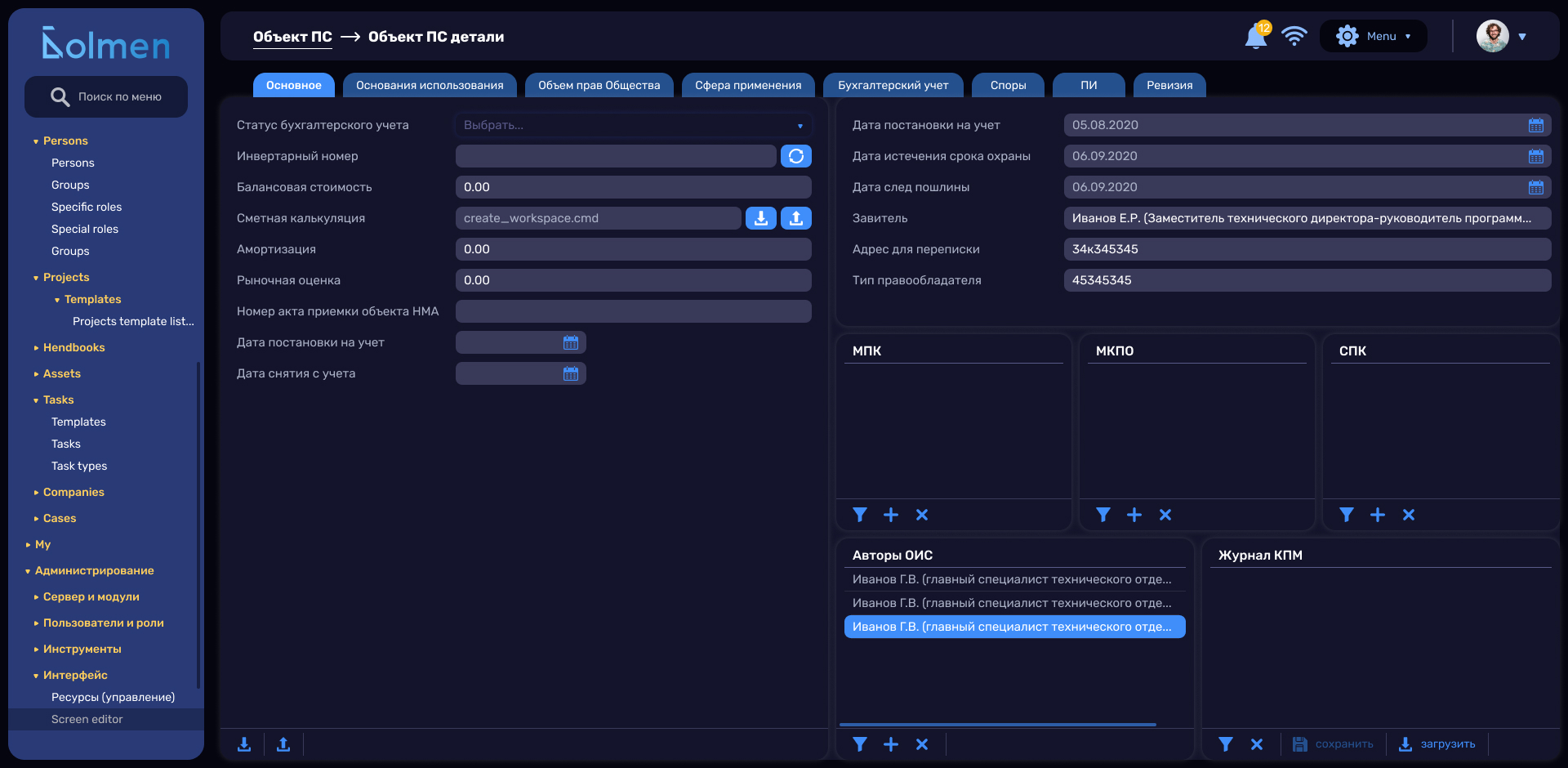Click the загрузить button in Журнал КПМ
Image resolution: width=1568 pixels, height=768 pixels.
pyautogui.click(x=1437, y=744)
